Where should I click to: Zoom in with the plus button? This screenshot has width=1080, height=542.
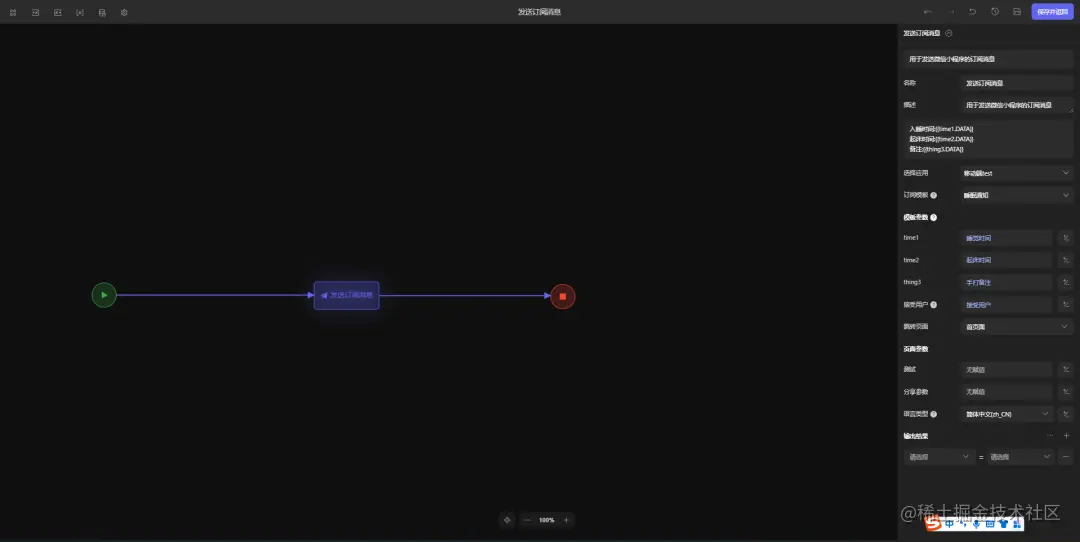click(x=566, y=520)
